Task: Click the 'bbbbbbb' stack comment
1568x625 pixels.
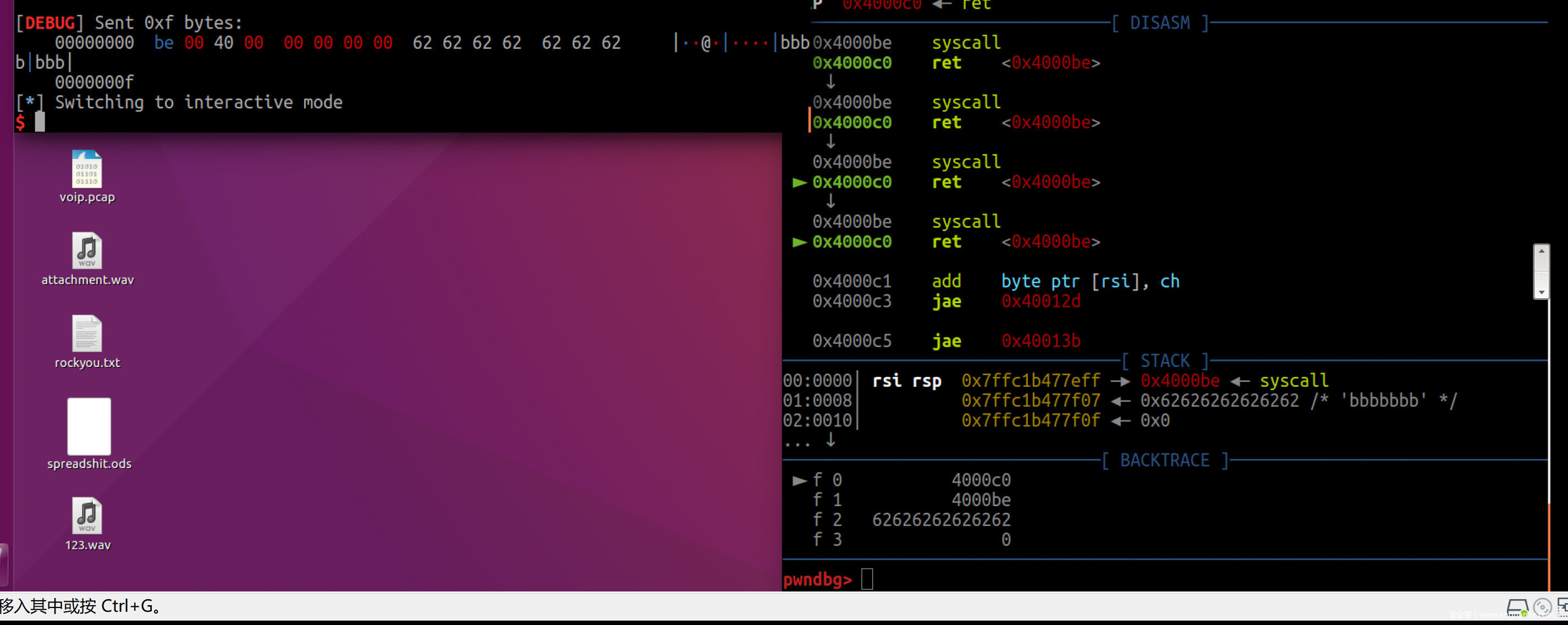Action: (x=1383, y=401)
